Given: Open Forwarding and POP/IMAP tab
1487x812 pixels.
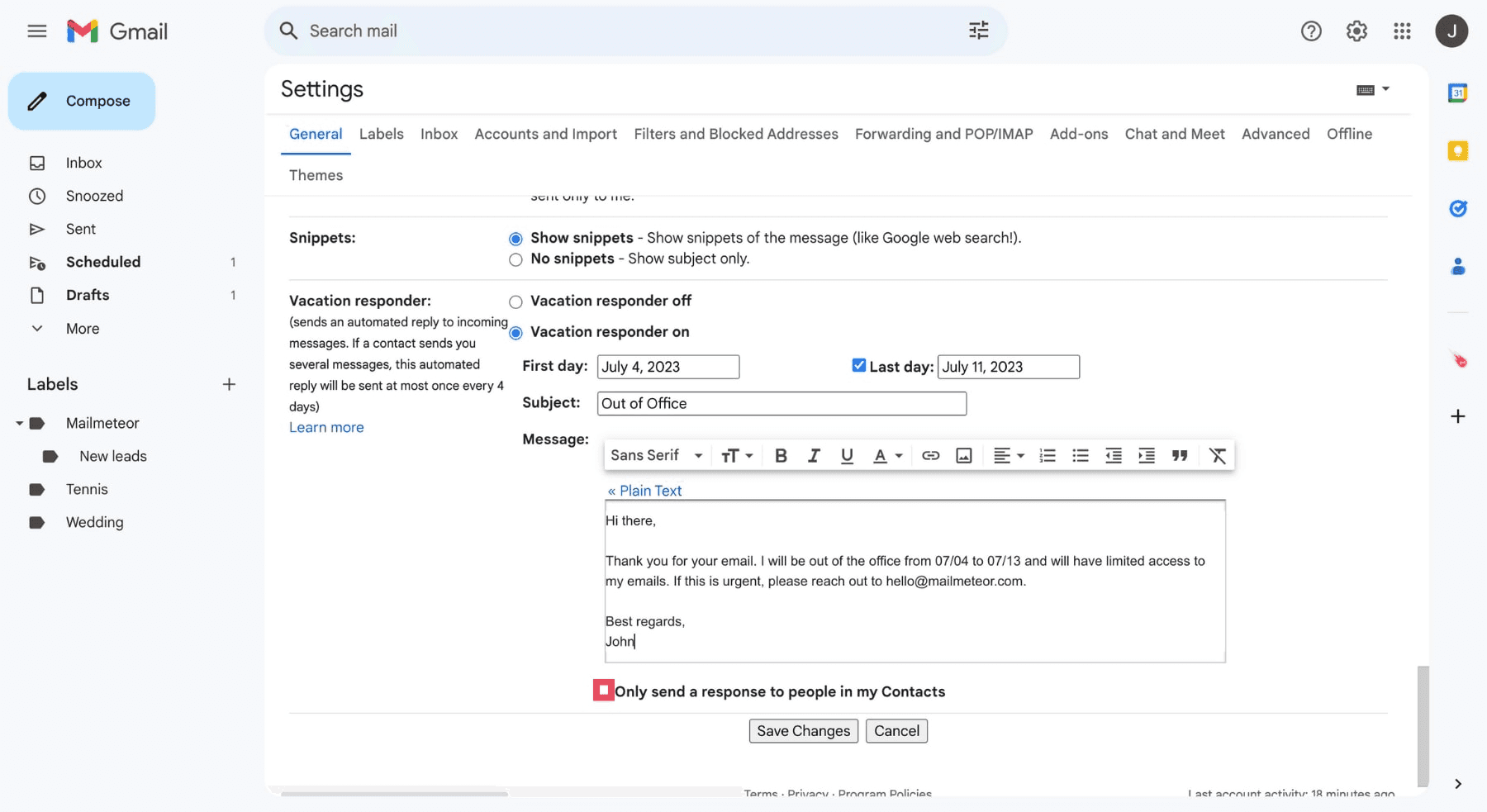Looking at the screenshot, I should tap(943, 134).
